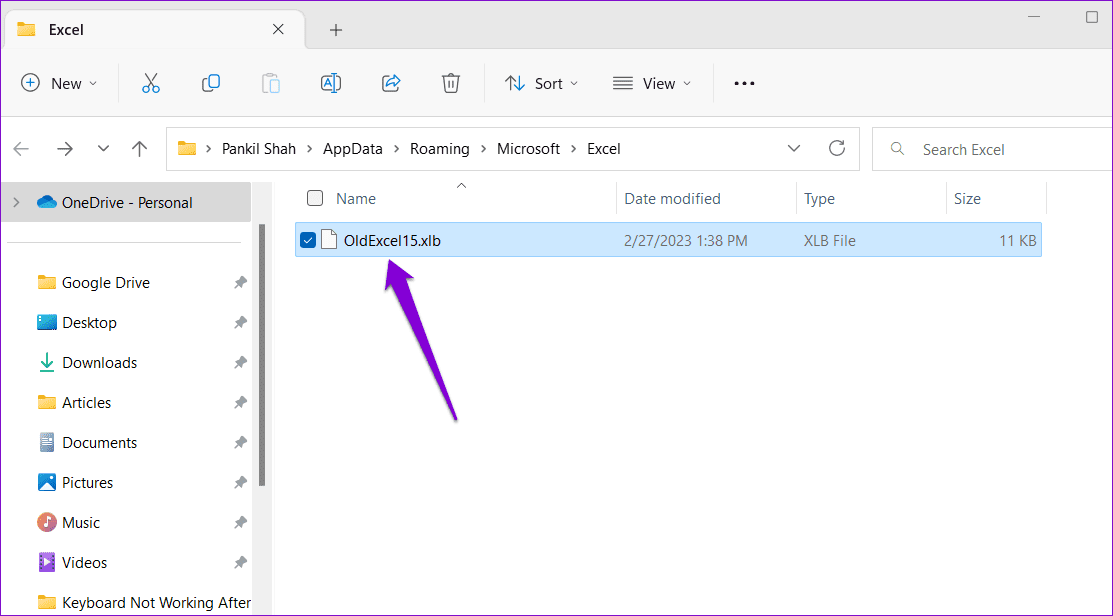The width and height of the screenshot is (1113, 616).
Task: Click the OldExcel15.xlb file icon
Action: coord(329,240)
